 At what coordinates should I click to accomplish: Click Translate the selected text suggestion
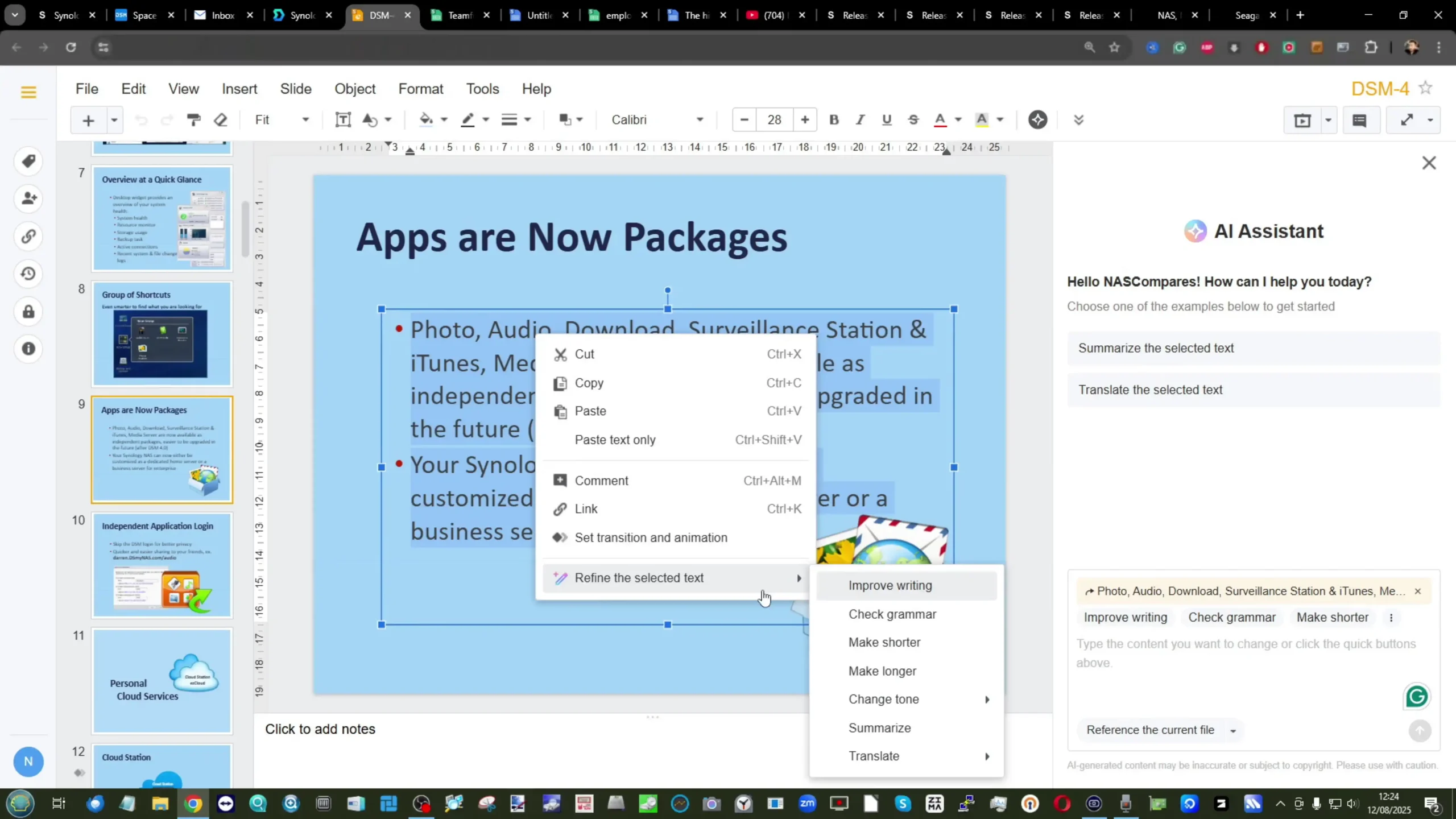pyautogui.click(x=1254, y=390)
